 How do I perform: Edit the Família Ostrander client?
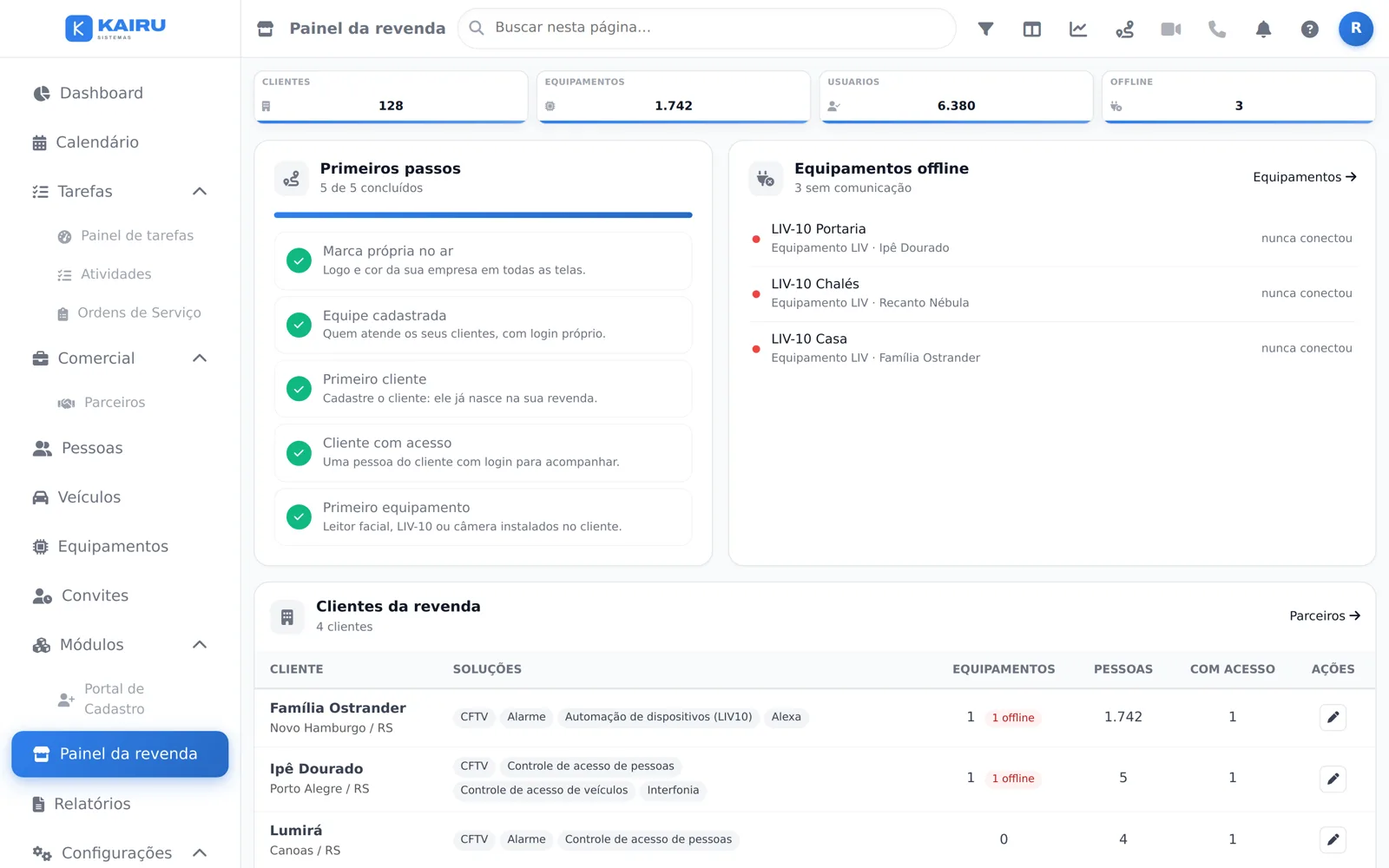[x=1333, y=717]
